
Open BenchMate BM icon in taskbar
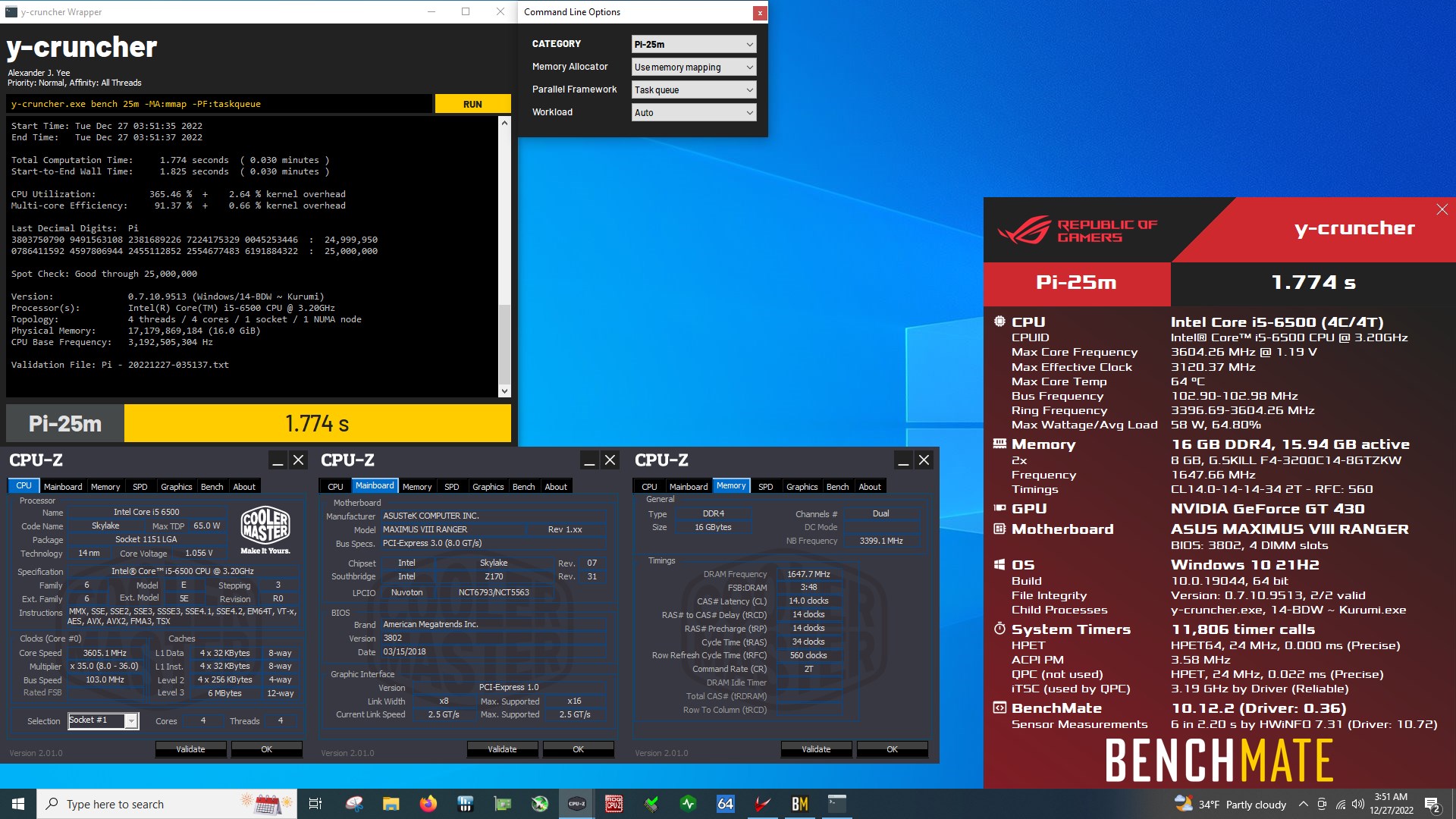click(x=800, y=804)
